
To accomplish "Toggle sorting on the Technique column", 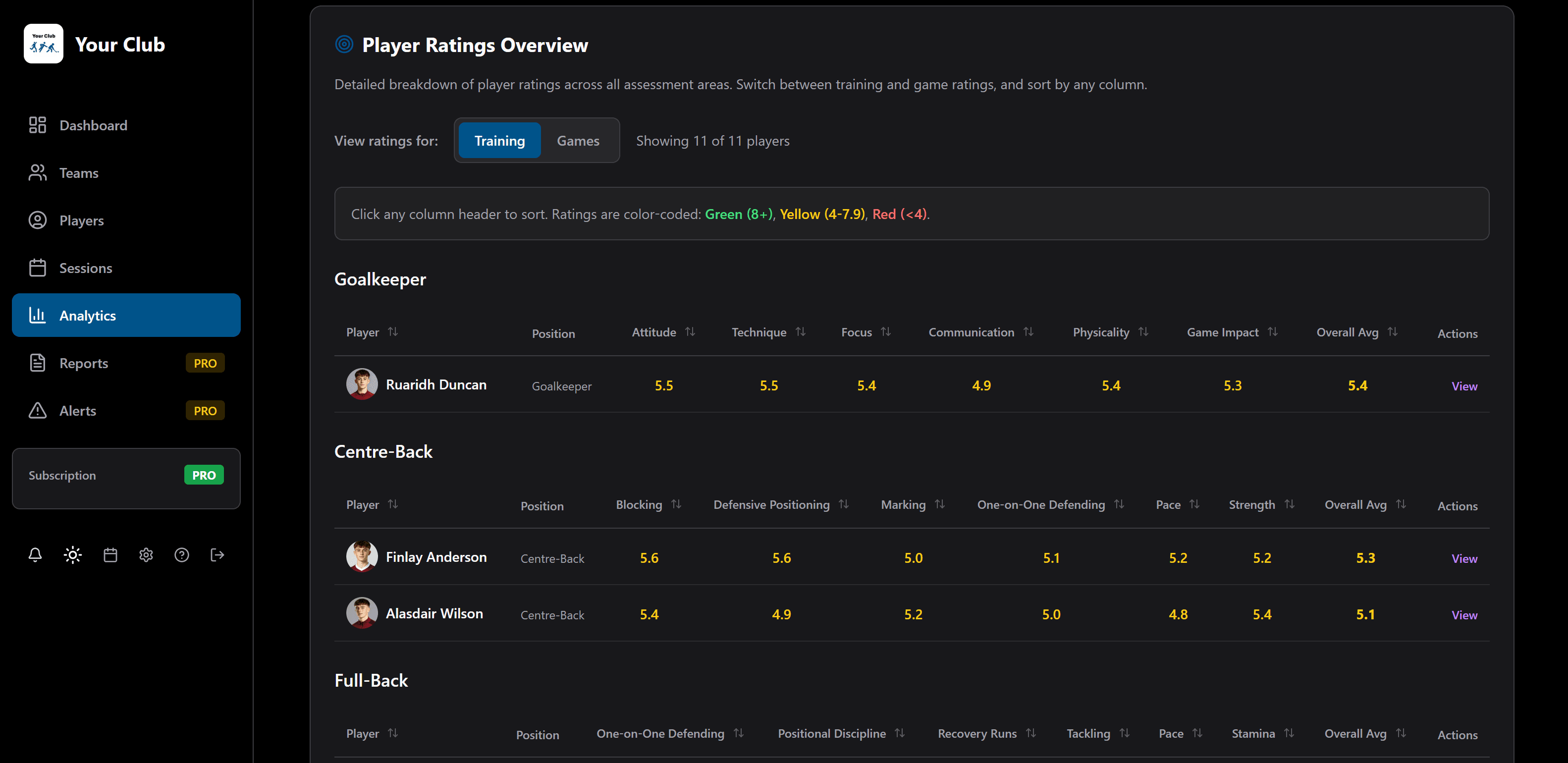I will (768, 332).
